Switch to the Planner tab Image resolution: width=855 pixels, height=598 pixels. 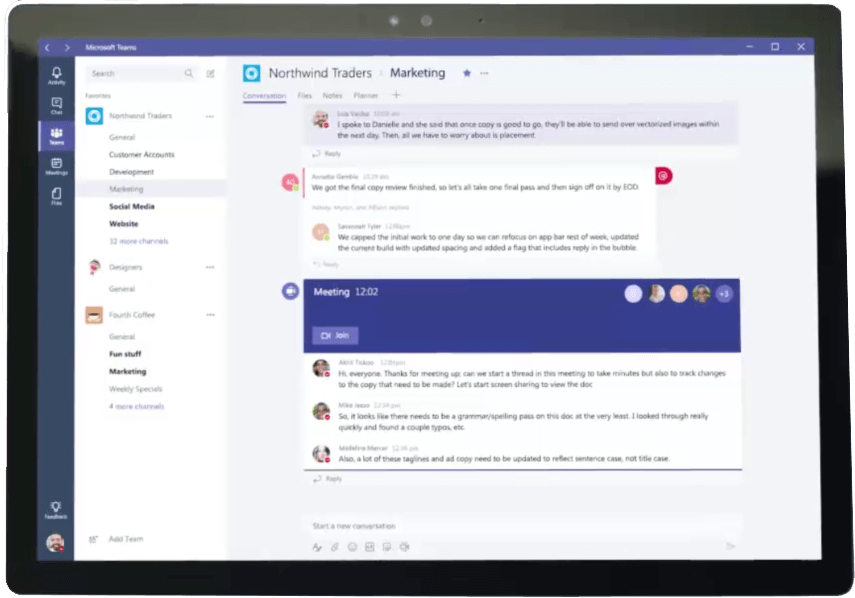[365, 95]
